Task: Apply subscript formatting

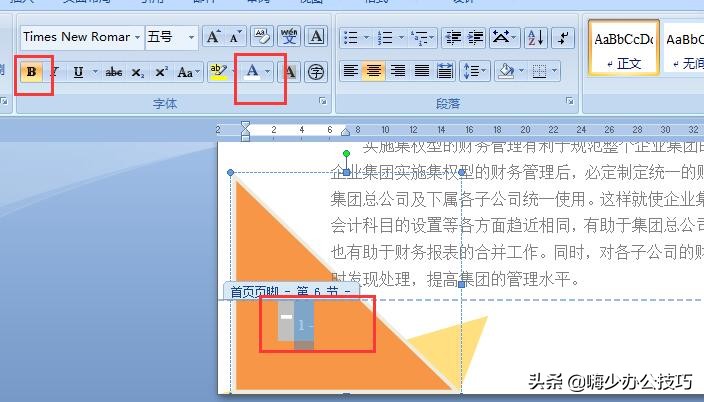Action: pyautogui.click(x=138, y=72)
